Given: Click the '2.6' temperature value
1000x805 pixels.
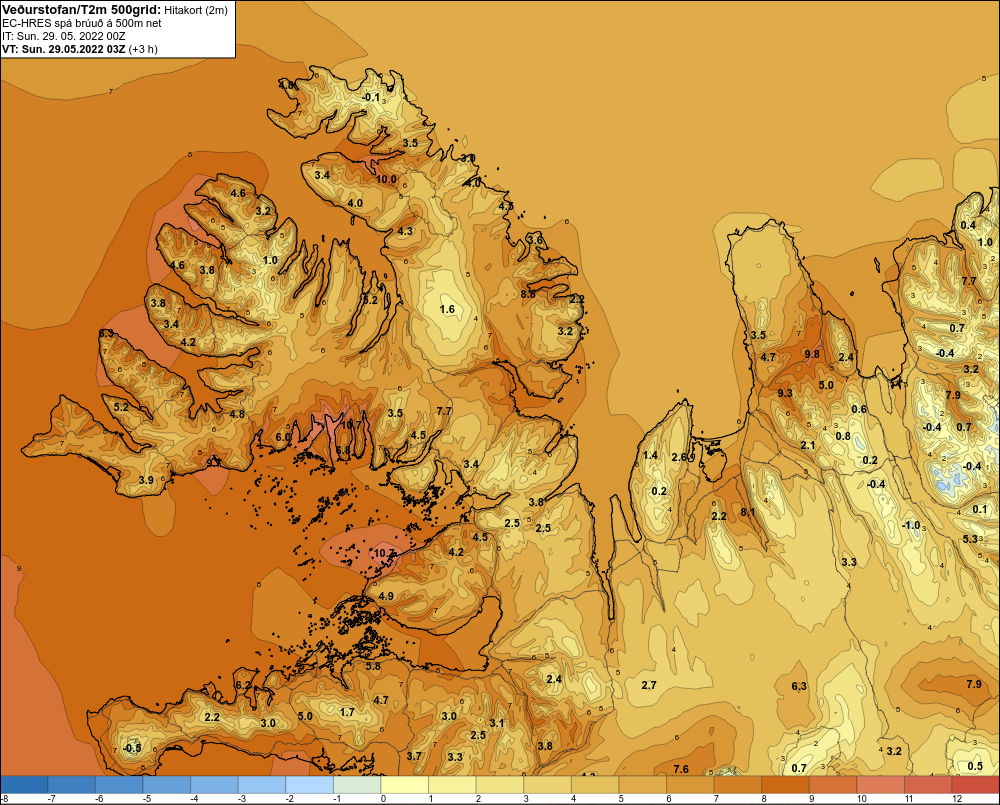Looking at the screenshot, I should pos(679,457).
